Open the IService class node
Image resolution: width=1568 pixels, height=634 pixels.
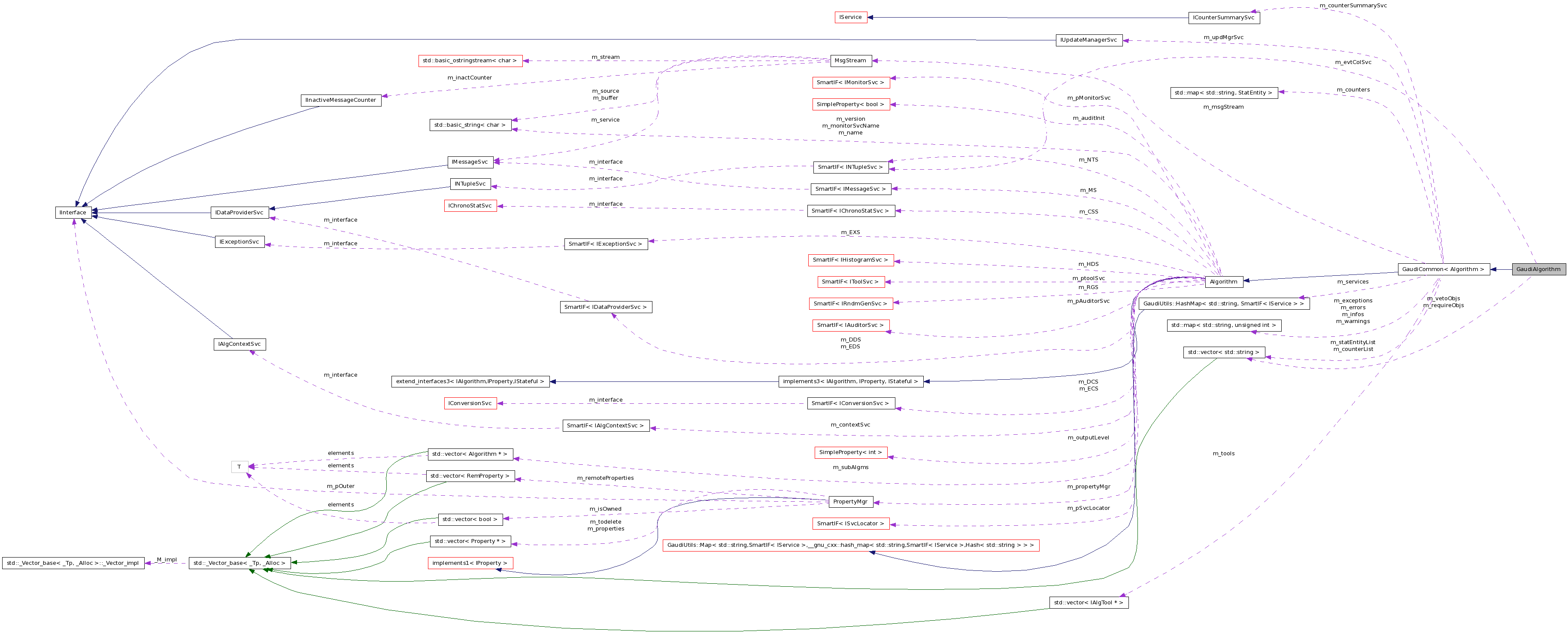click(x=850, y=17)
